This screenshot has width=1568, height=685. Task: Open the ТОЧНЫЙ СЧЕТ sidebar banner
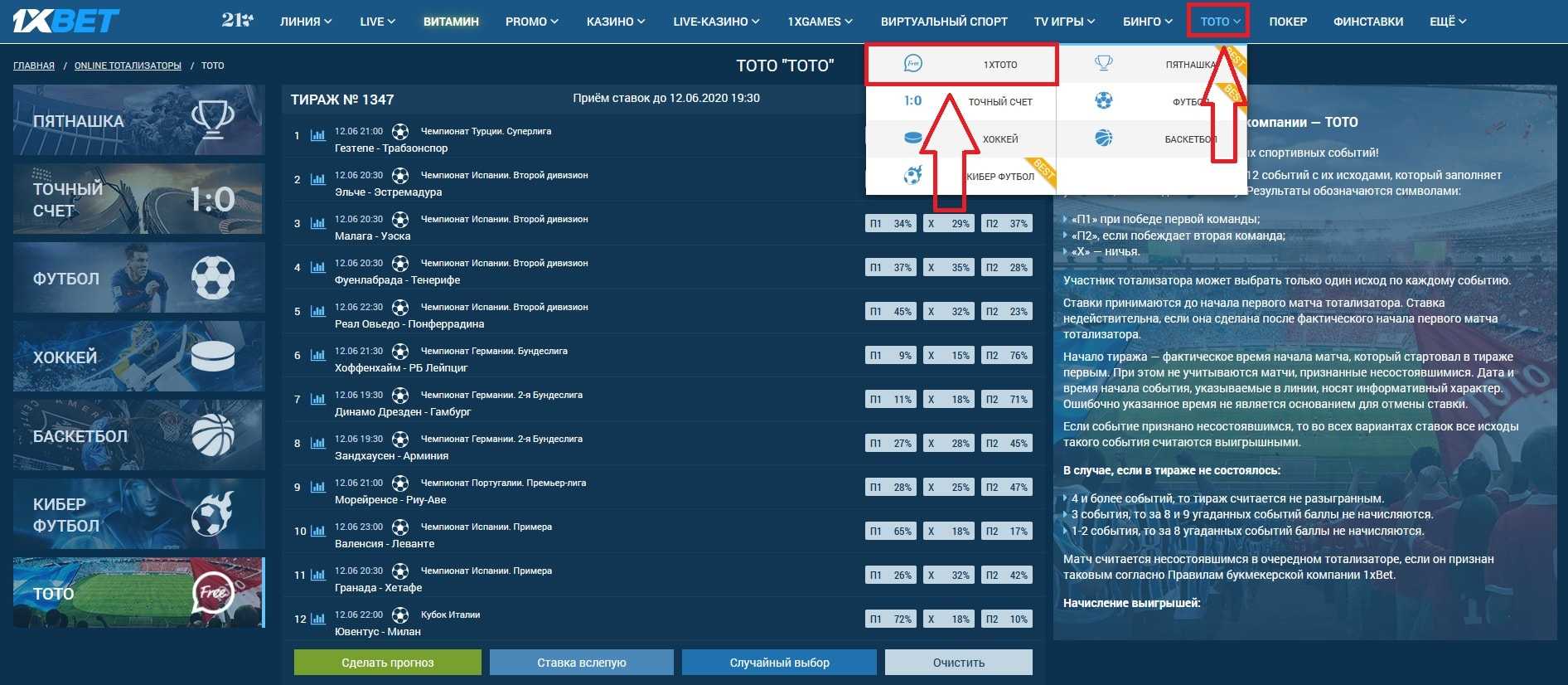139,199
